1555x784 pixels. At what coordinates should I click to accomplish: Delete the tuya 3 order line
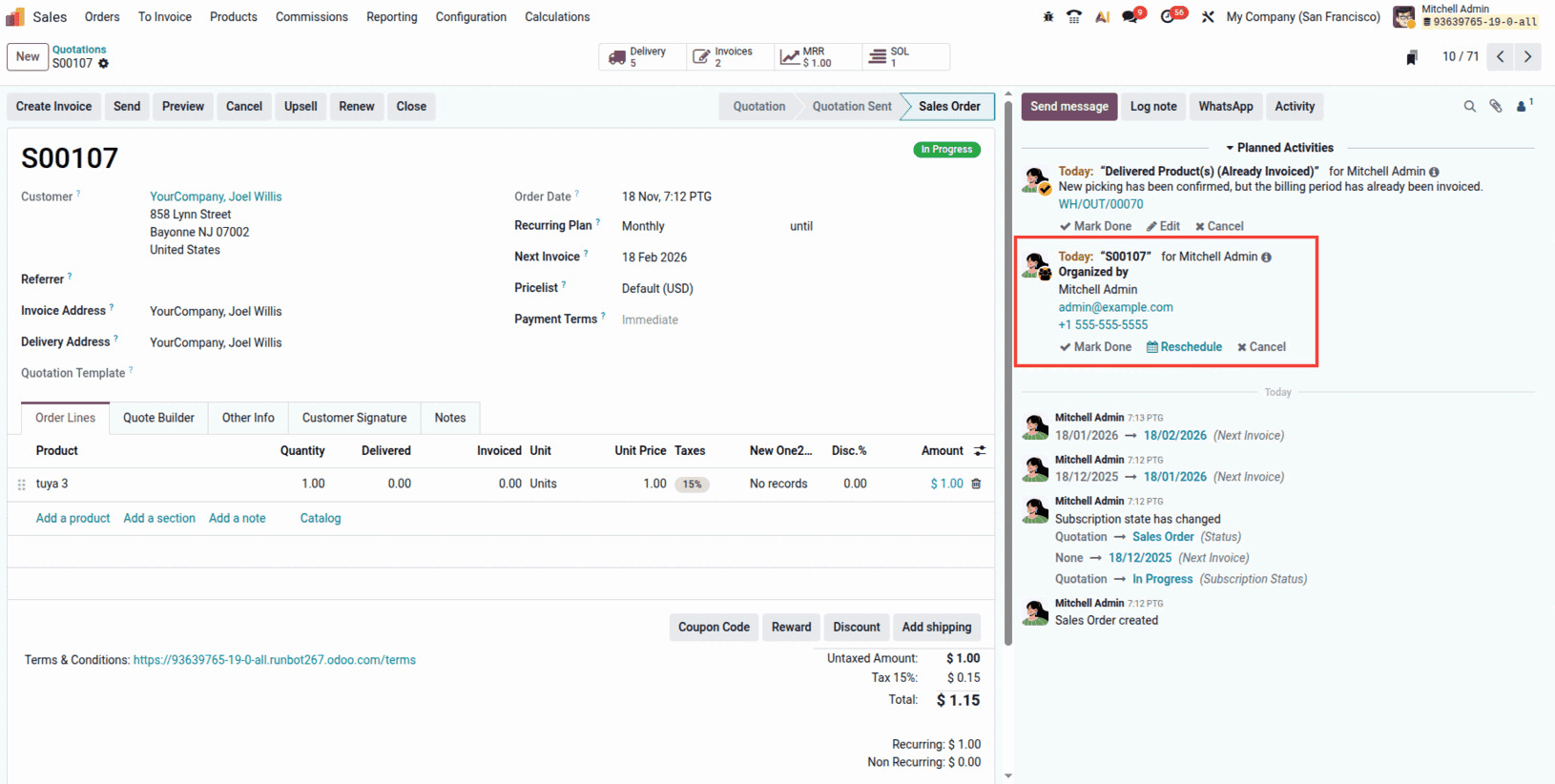(976, 484)
